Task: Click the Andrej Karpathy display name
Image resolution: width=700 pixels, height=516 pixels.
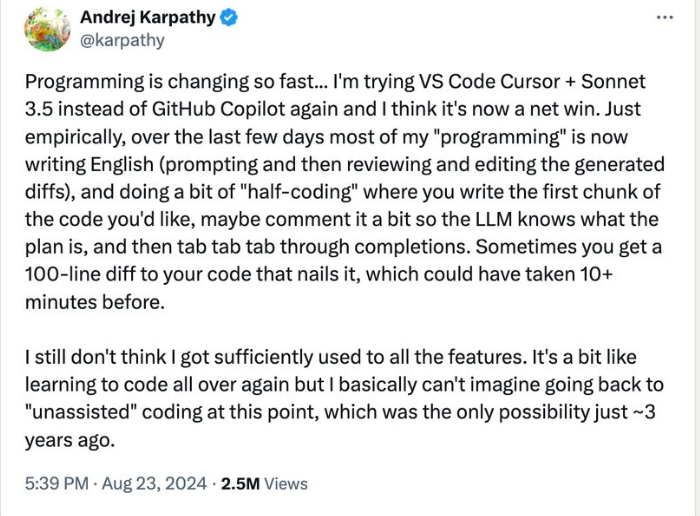Action: coord(148,17)
